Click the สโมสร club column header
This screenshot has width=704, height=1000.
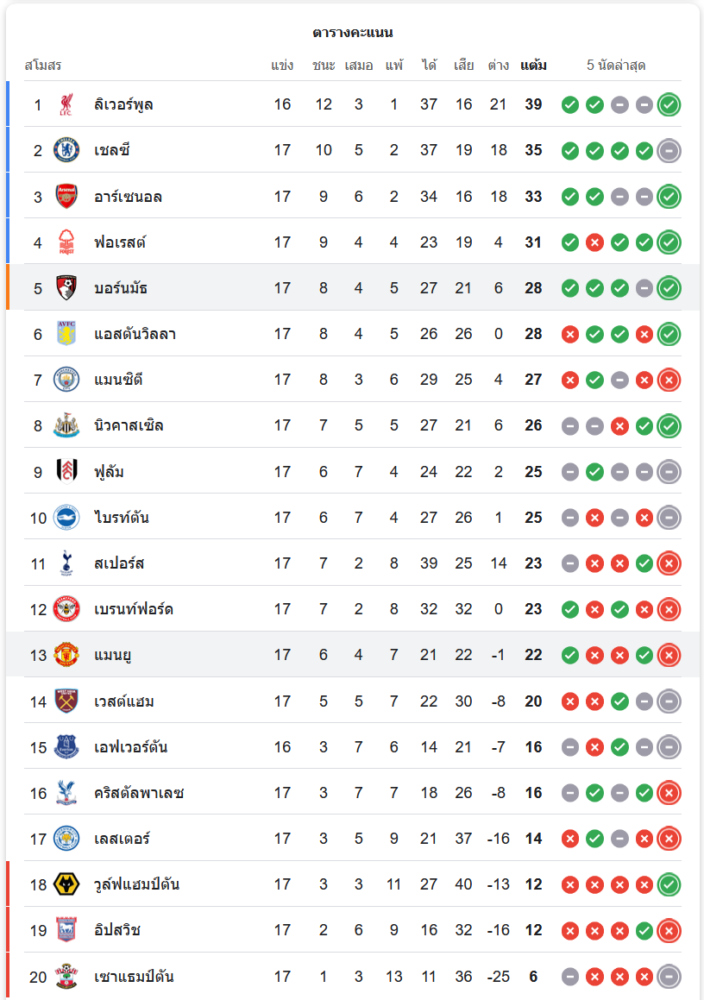click(x=43, y=66)
